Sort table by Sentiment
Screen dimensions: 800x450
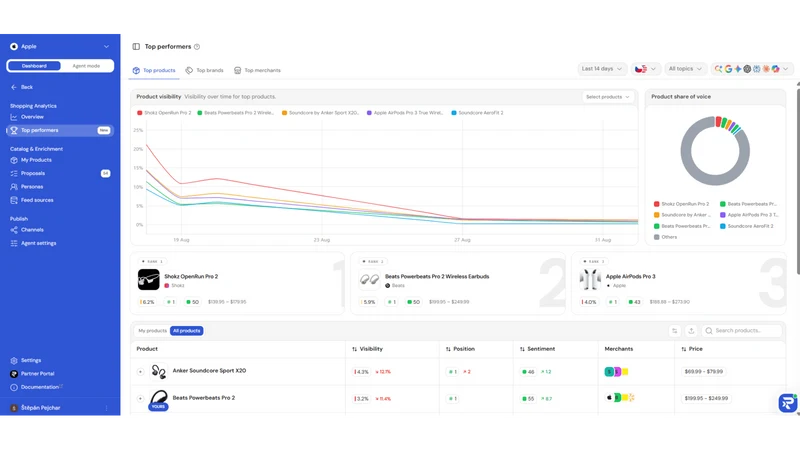point(537,349)
